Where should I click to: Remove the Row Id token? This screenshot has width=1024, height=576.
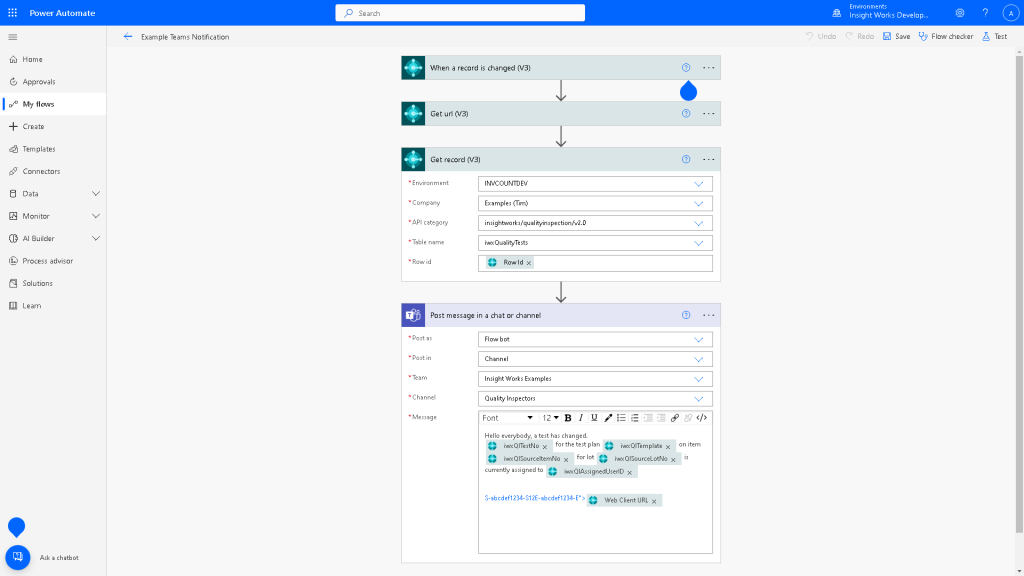(x=529, y=263)
